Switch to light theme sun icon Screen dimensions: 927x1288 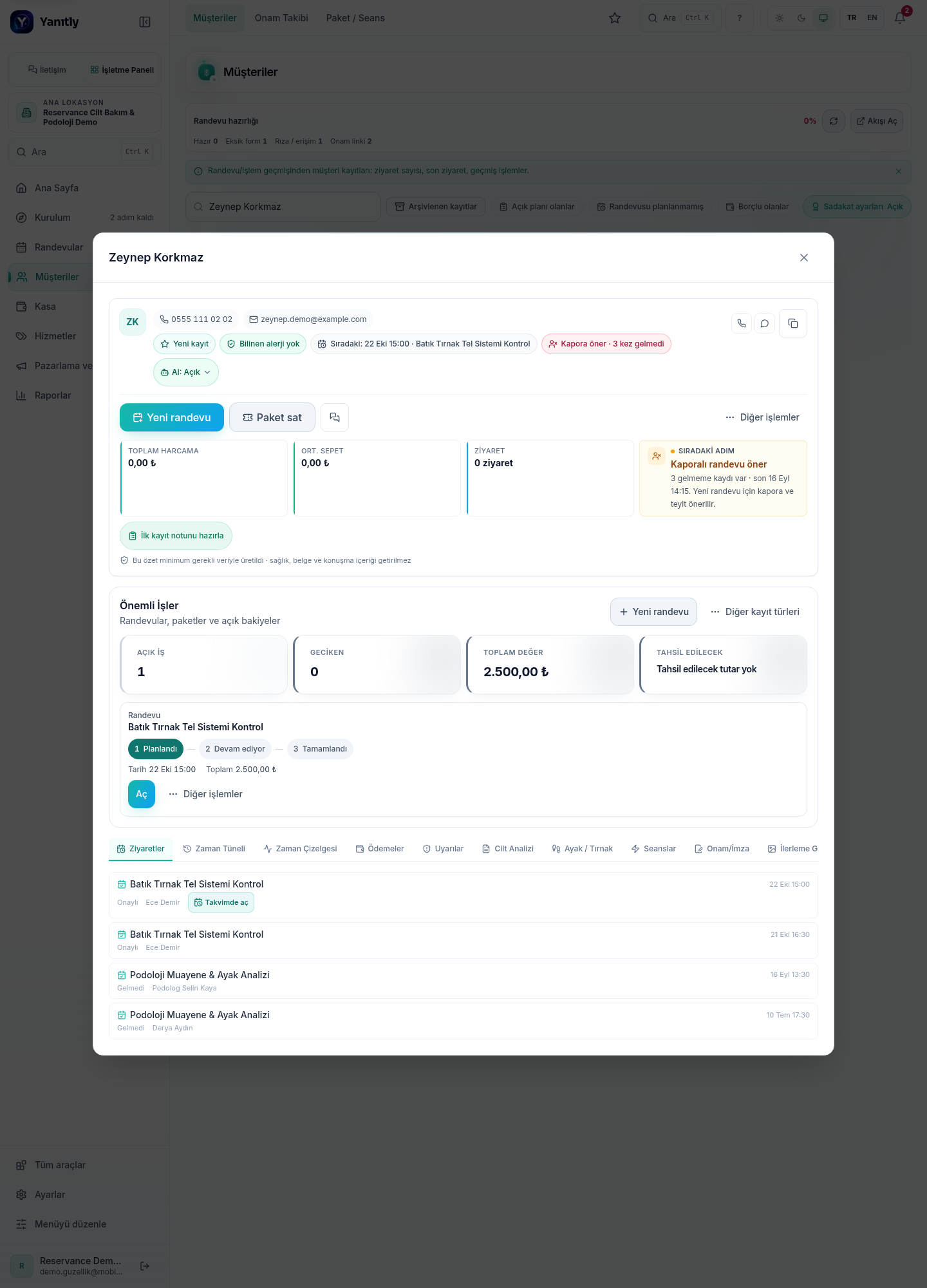[x=780, y=18]
